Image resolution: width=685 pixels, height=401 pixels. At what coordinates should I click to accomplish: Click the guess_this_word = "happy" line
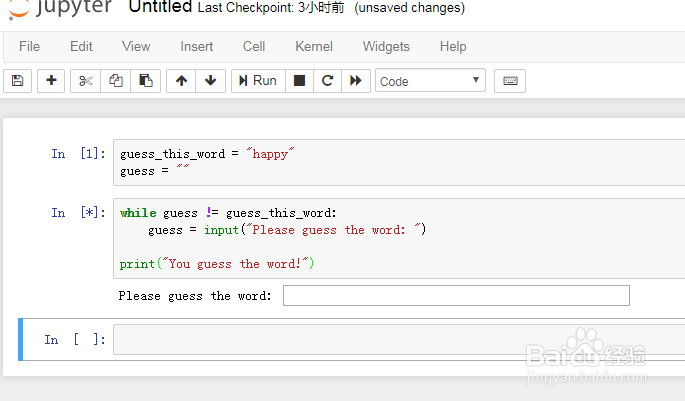tap(207, 154)
